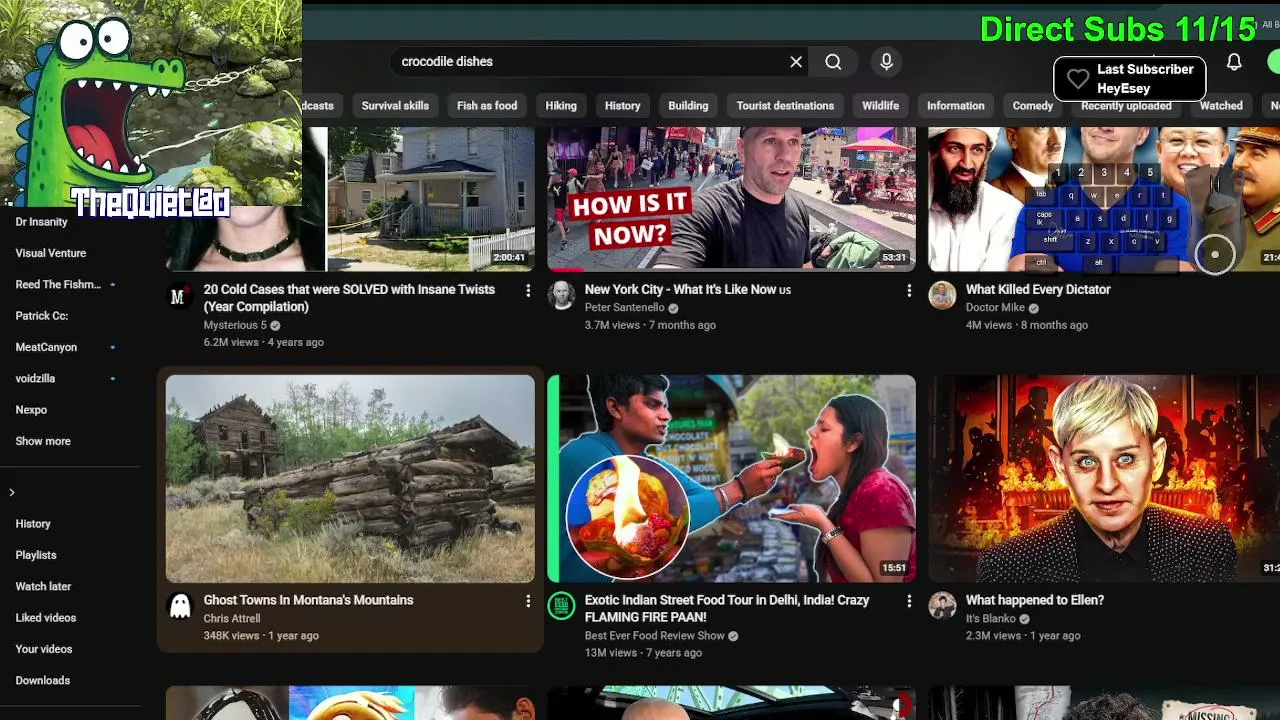Screen dimensions: 1280x720
Task: Clear the search box with the X icon
Action: pyautogui.click(x=796, y=62)
